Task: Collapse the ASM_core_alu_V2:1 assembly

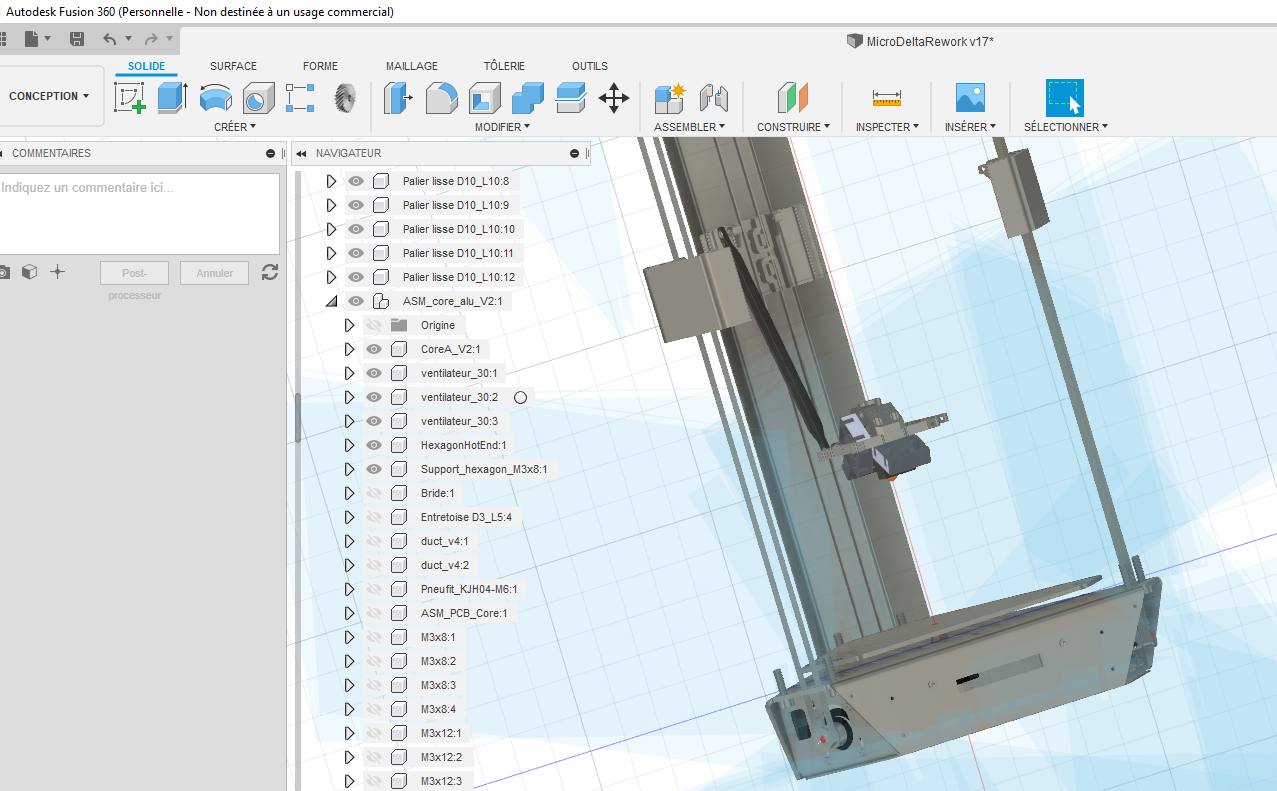Action: (x=331, y=301)
